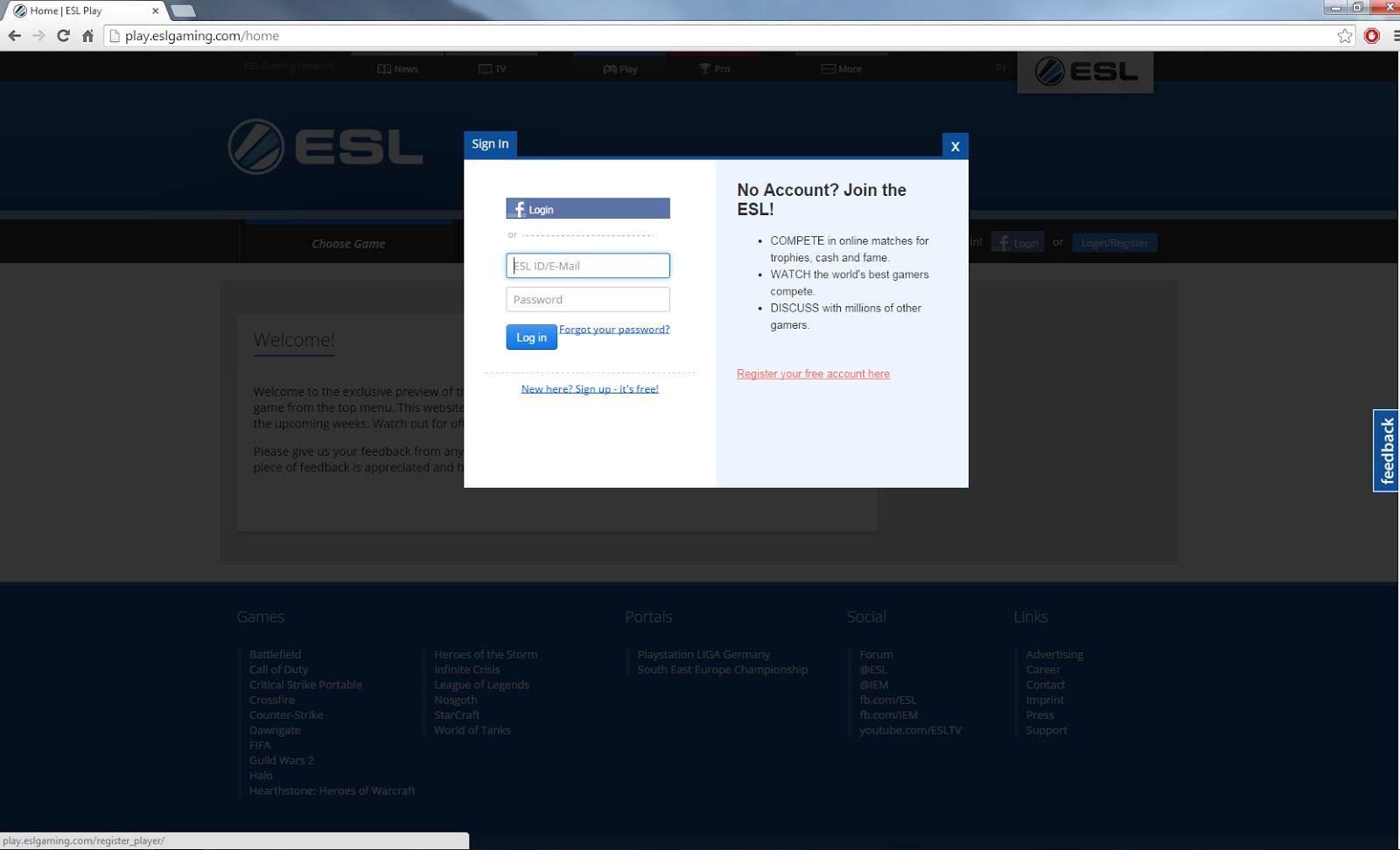Click the browser home icon
The height and width of the screenshot is (850, 1400).
[x=87, y=36]
